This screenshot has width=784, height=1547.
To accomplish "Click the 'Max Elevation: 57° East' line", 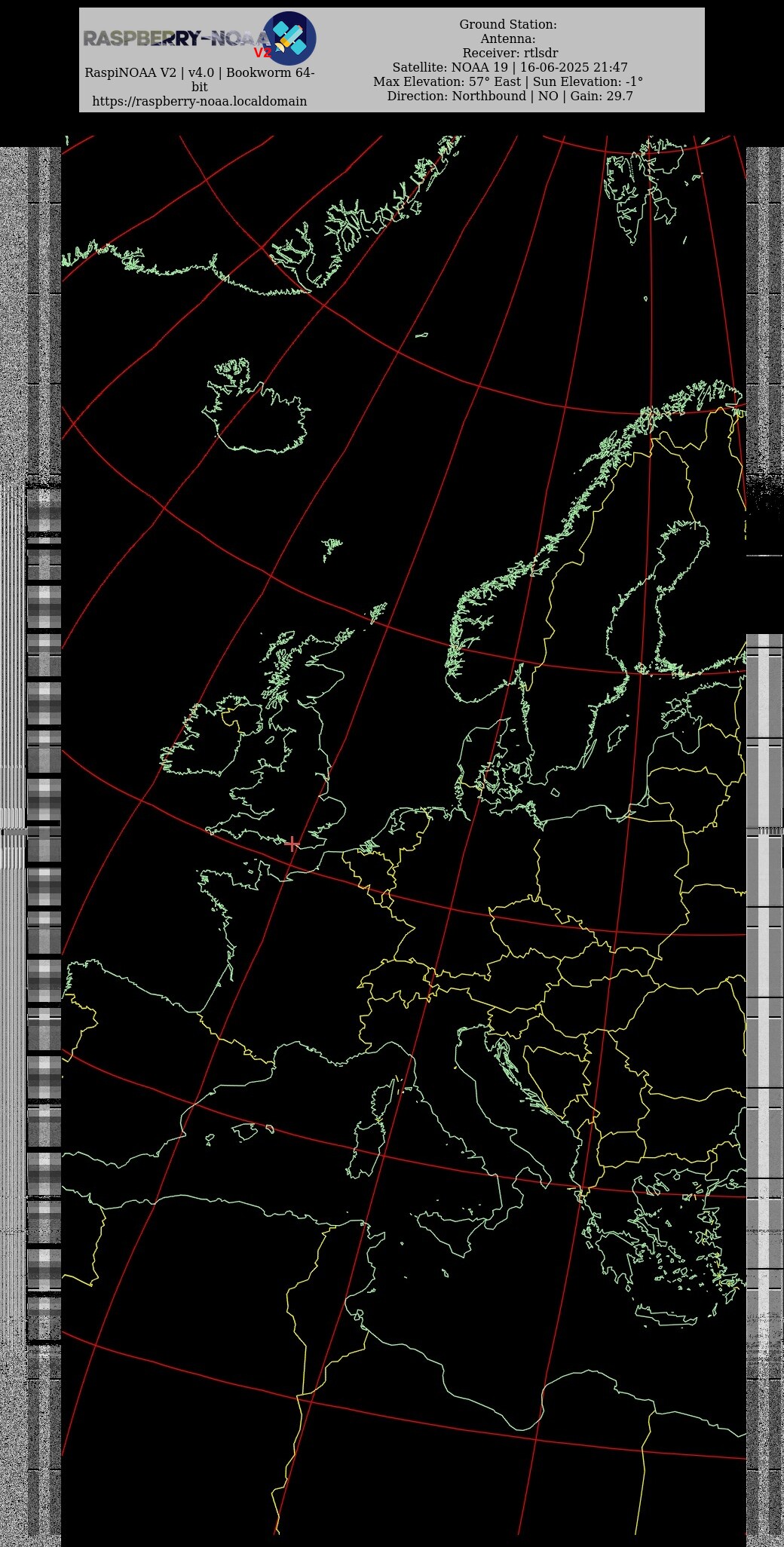I will click(x=508, y=81).
